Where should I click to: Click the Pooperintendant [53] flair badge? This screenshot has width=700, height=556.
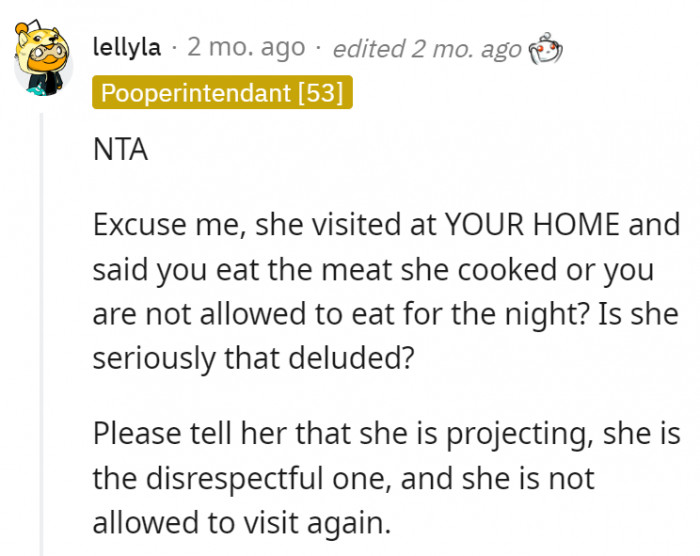[222, 94]
